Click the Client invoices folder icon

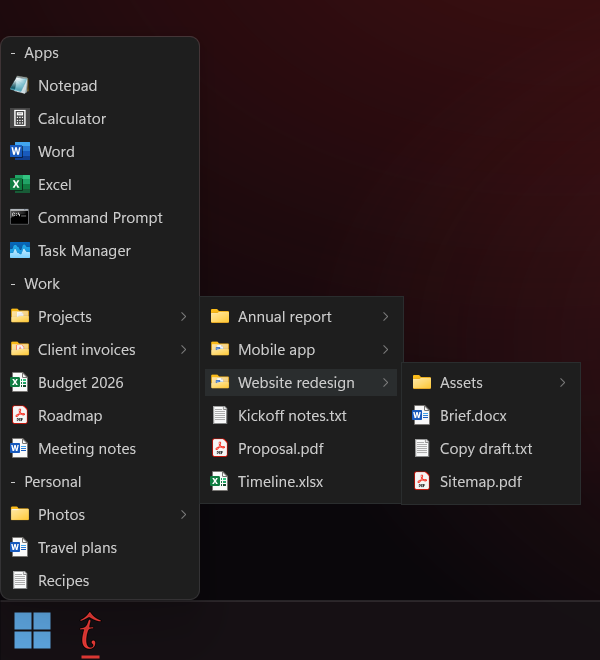pyautogui.click(x=20, y=349)
